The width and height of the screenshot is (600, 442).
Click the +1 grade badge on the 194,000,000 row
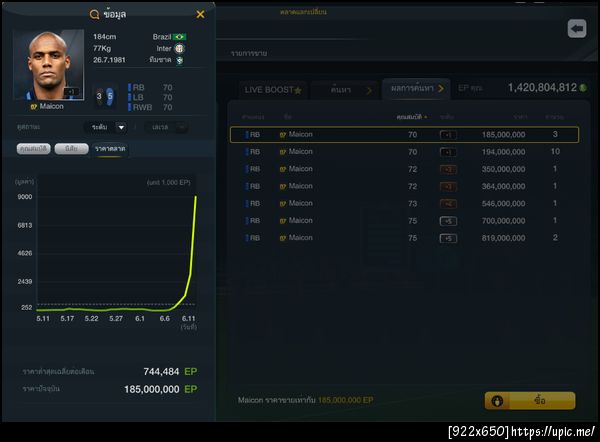click(x=448, y=152)
